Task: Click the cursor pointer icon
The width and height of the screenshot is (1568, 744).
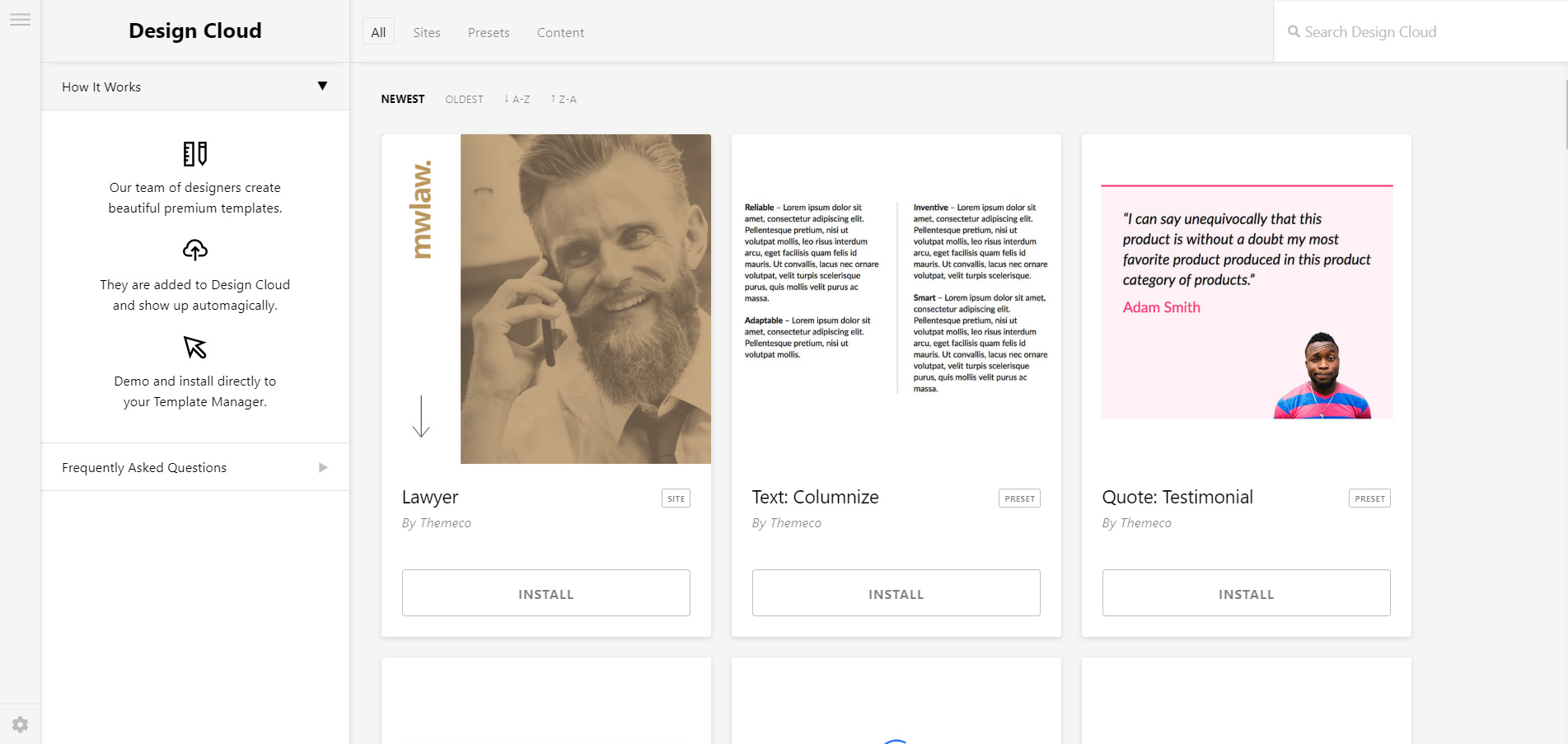Action: 195,347
